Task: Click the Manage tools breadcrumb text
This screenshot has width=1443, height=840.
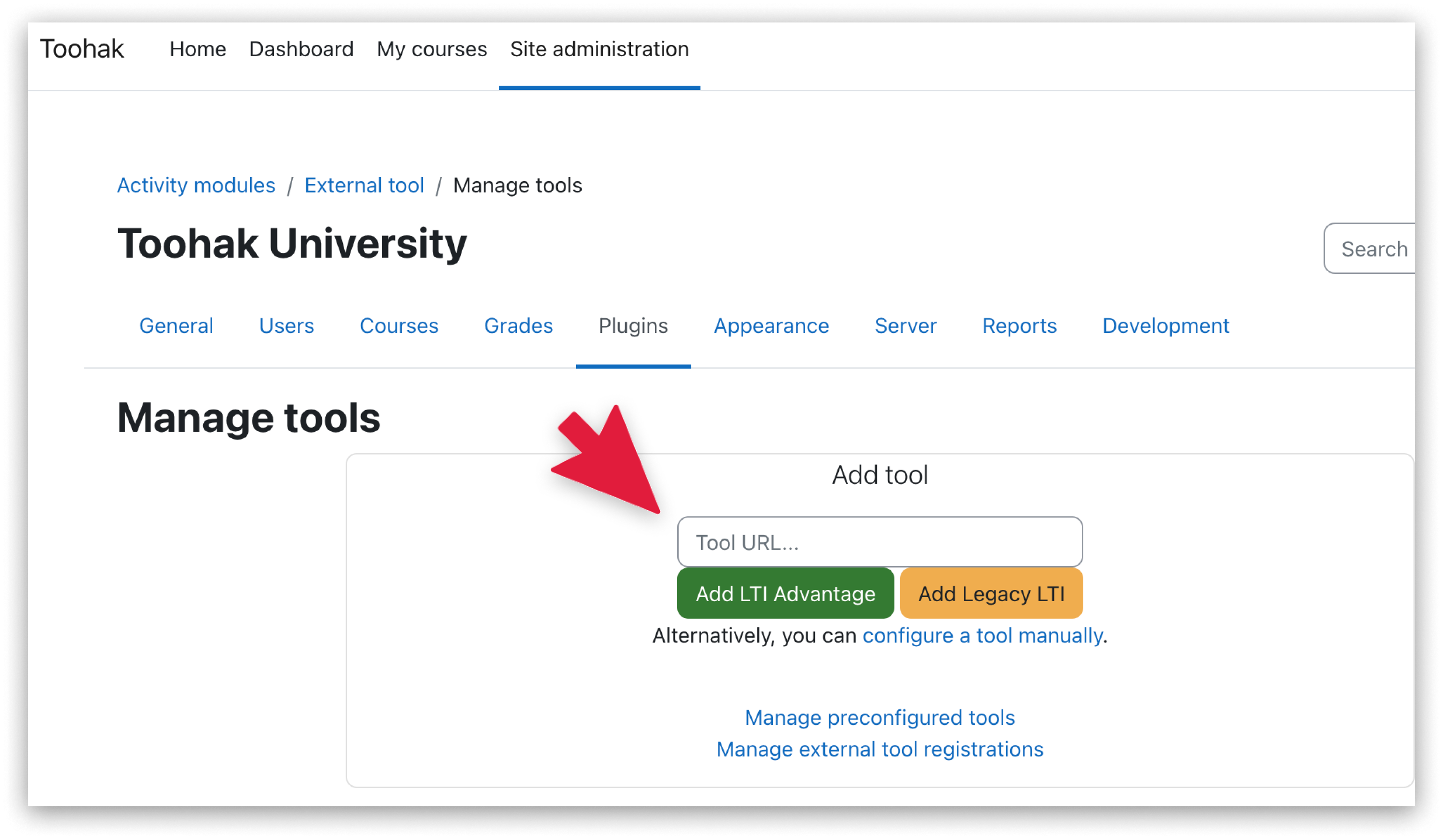Action: pos(518,185)
